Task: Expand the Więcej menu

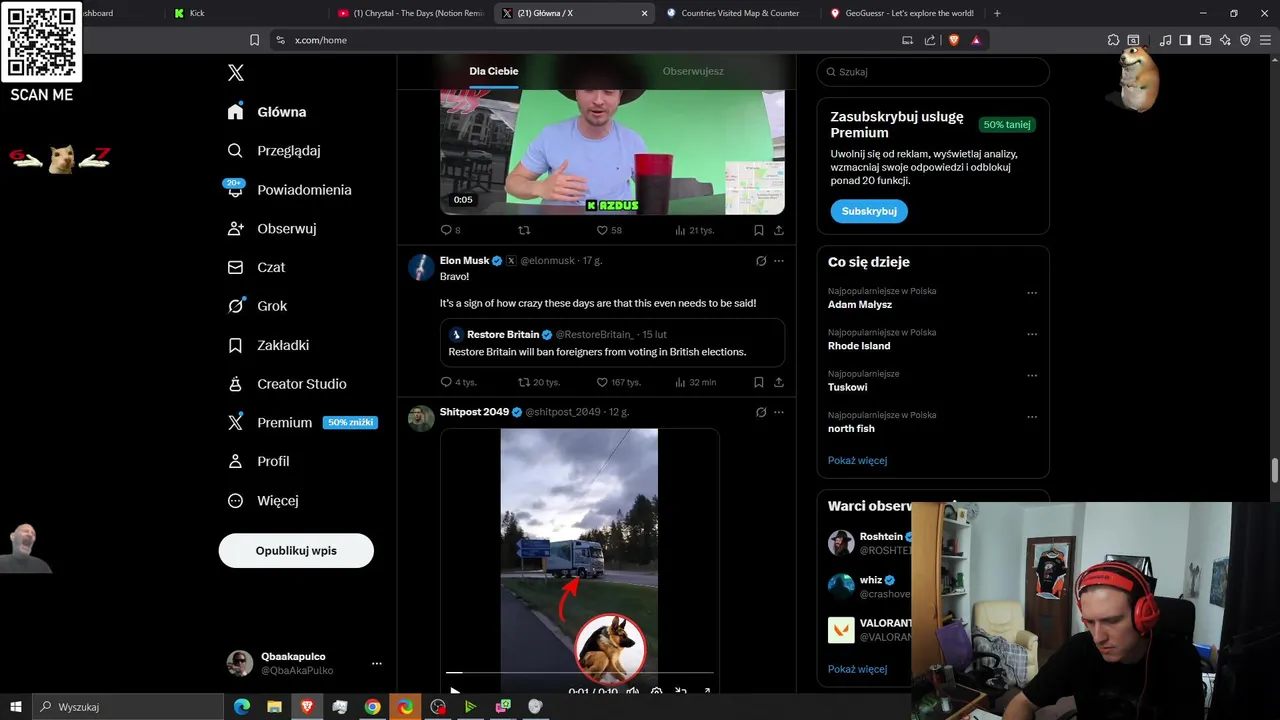Action: pos(263,501)
